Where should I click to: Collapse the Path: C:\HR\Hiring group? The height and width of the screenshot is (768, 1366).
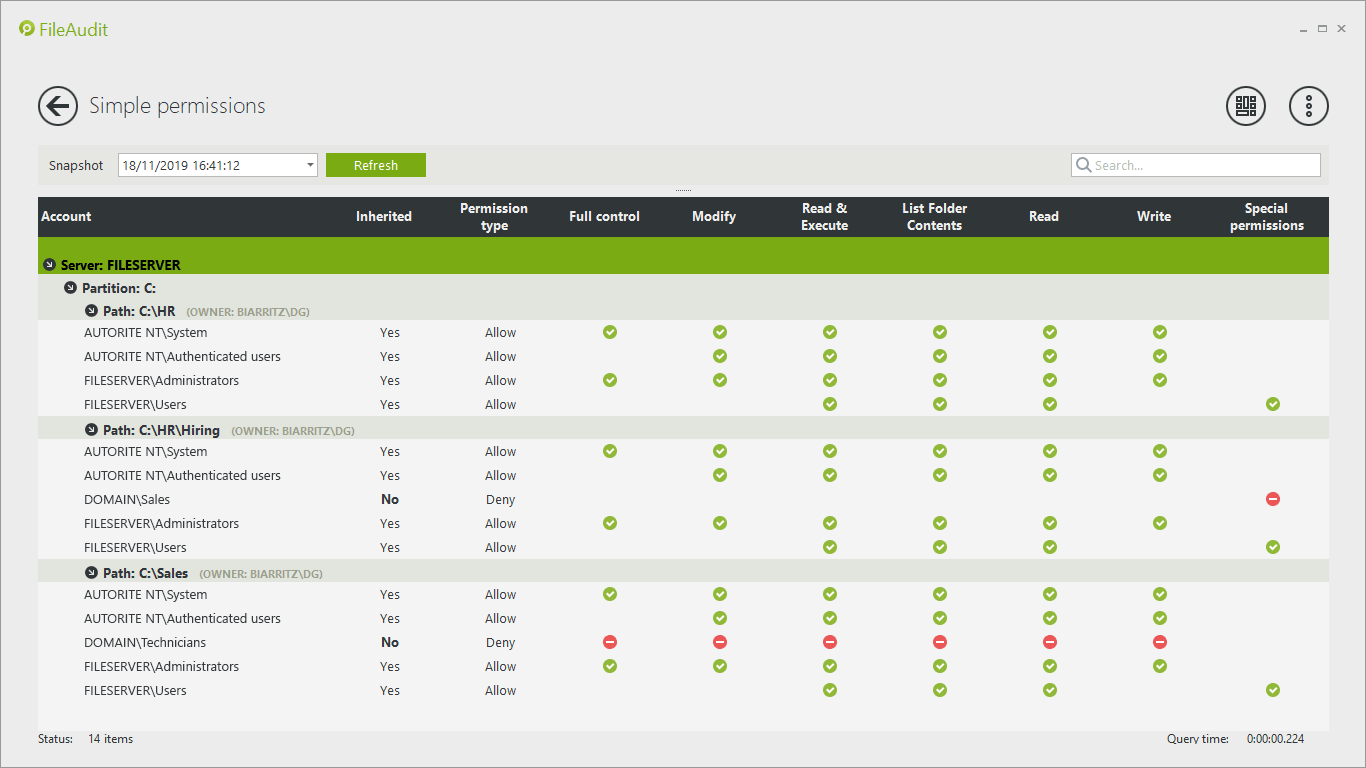(91, 430)
